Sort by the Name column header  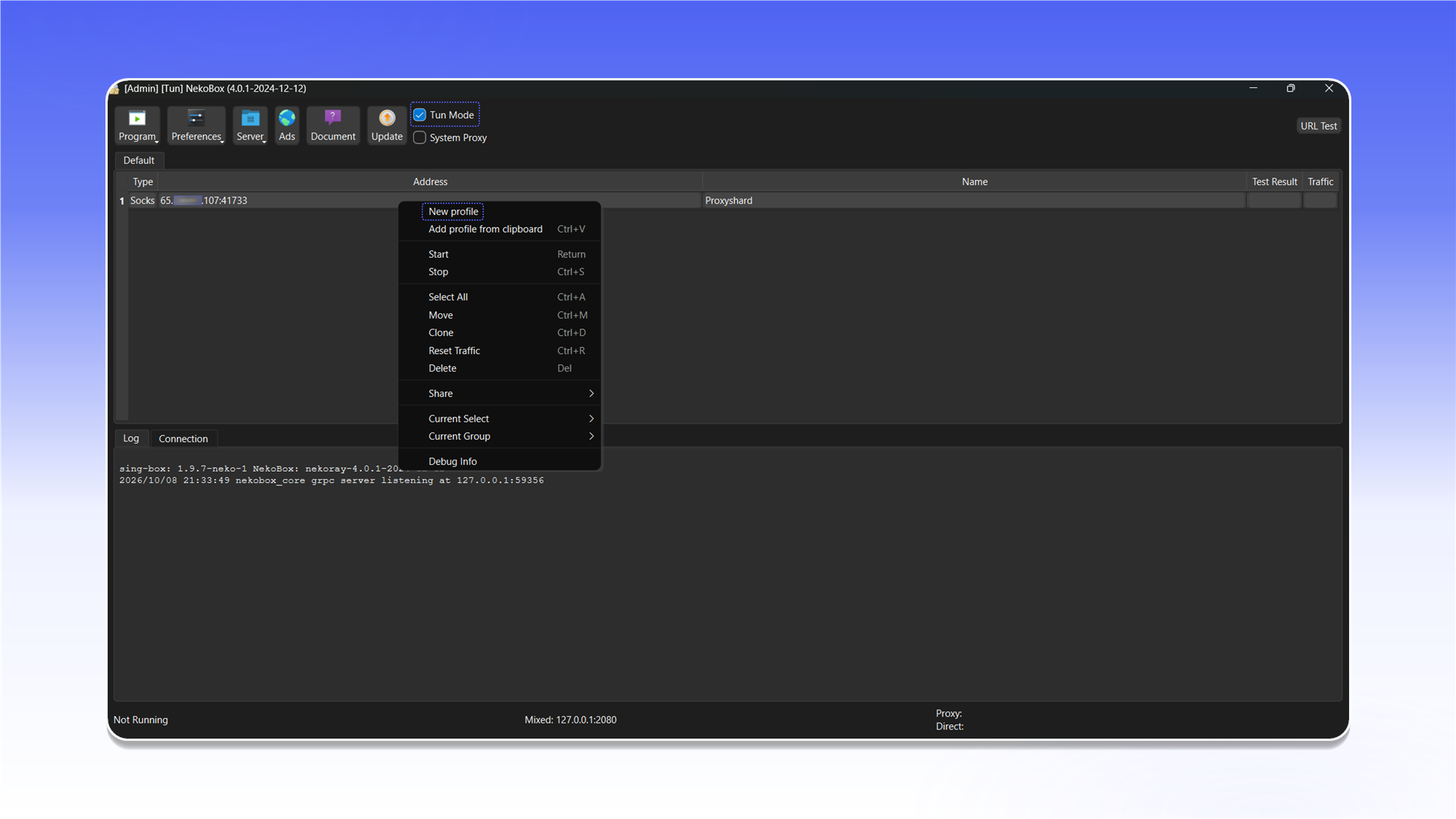(974, 182)
